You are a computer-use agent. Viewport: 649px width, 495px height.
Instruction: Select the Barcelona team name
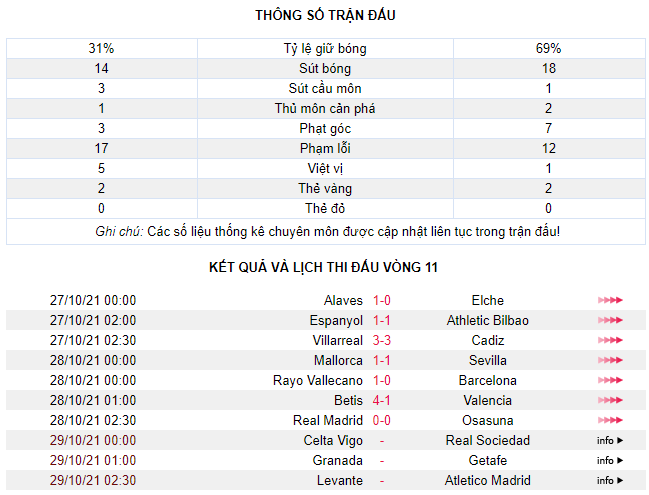coord(488,380)
